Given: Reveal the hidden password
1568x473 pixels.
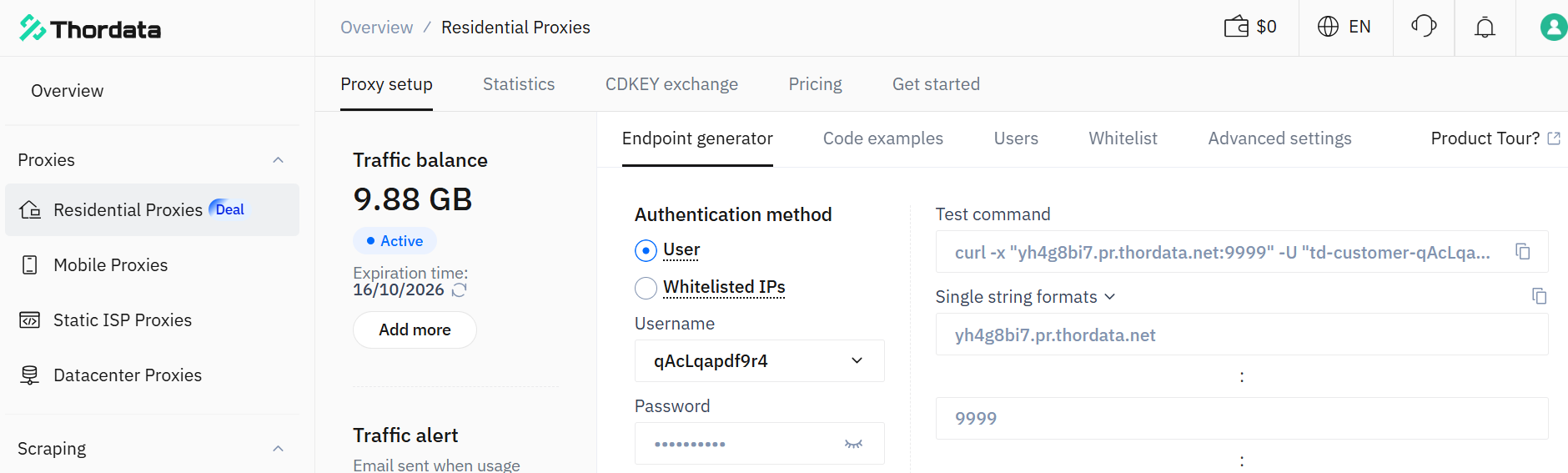Looking at the screenshot, I should 853,444.
